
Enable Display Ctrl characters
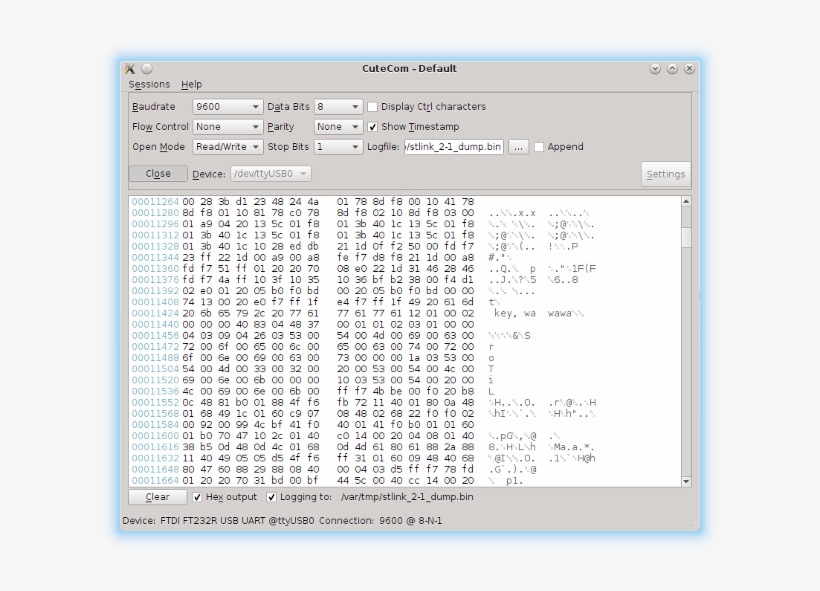coord(371,106)
